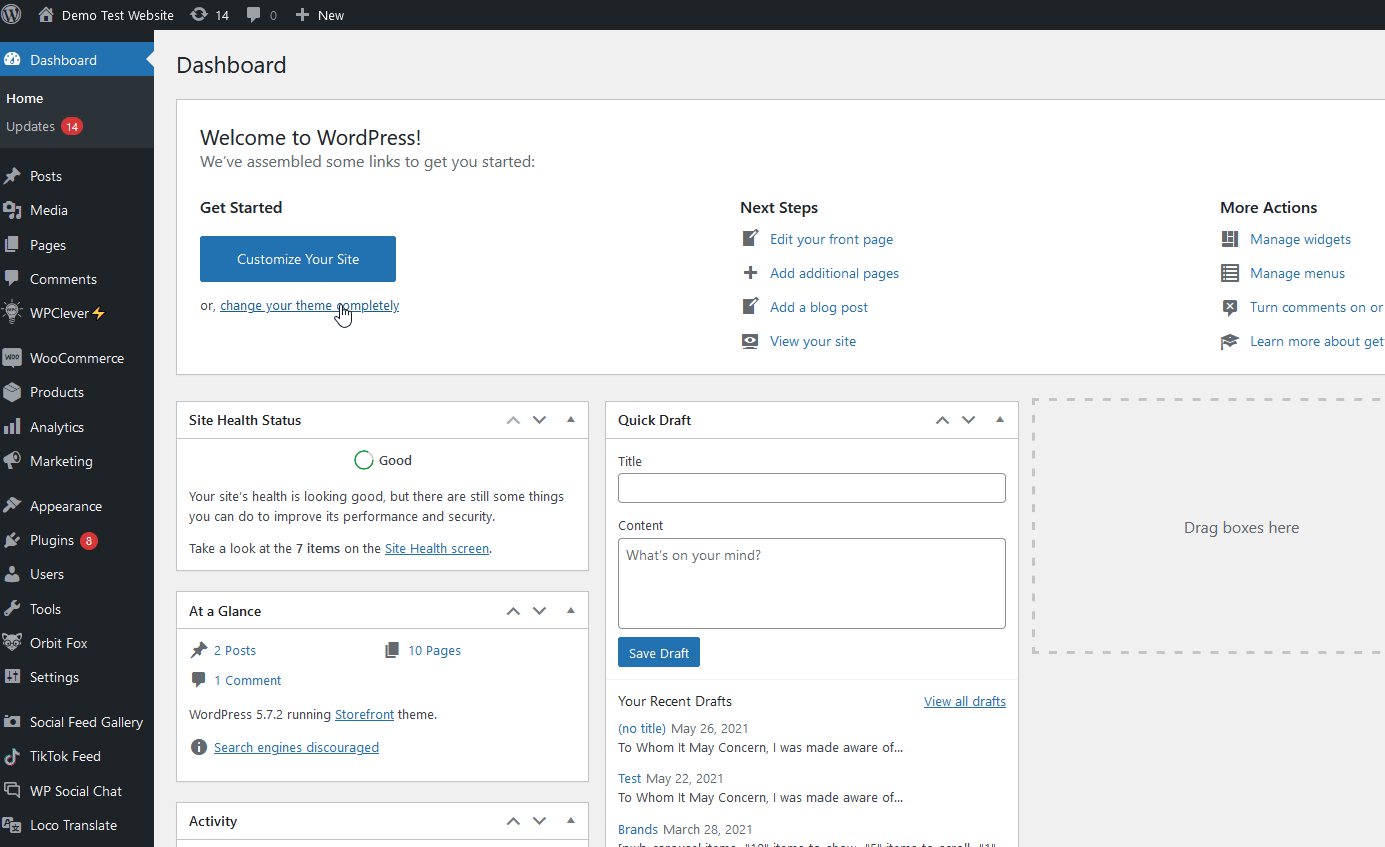Click the Save Draft button
The width and height of the screenshot is (1385, 847).
pyautogui.click(x=659, y=652)
